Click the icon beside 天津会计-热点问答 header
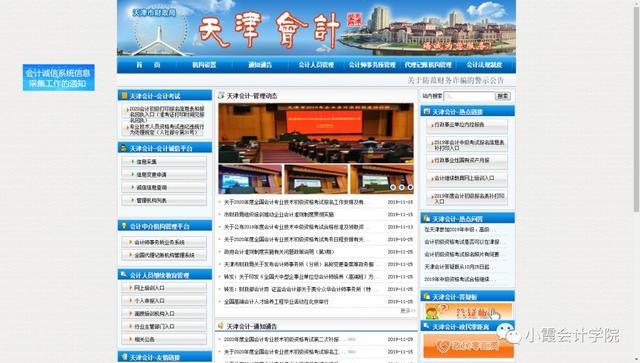Image resolution: width=640 pixels, height=363 pixels. point(427,218)
